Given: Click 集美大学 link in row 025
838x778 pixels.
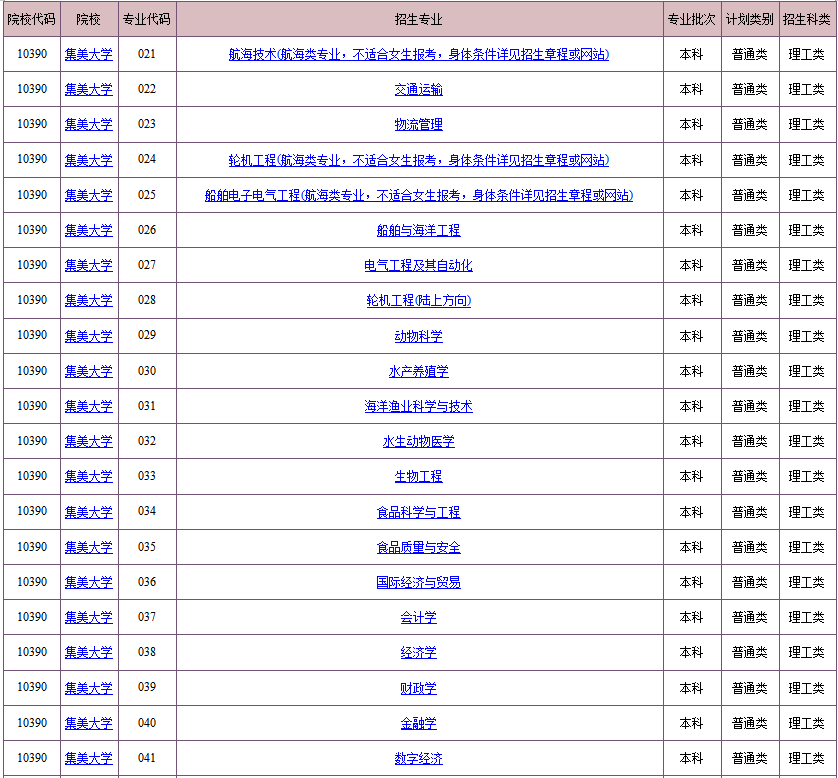Looking at the screenshot, I should (89, 196).
